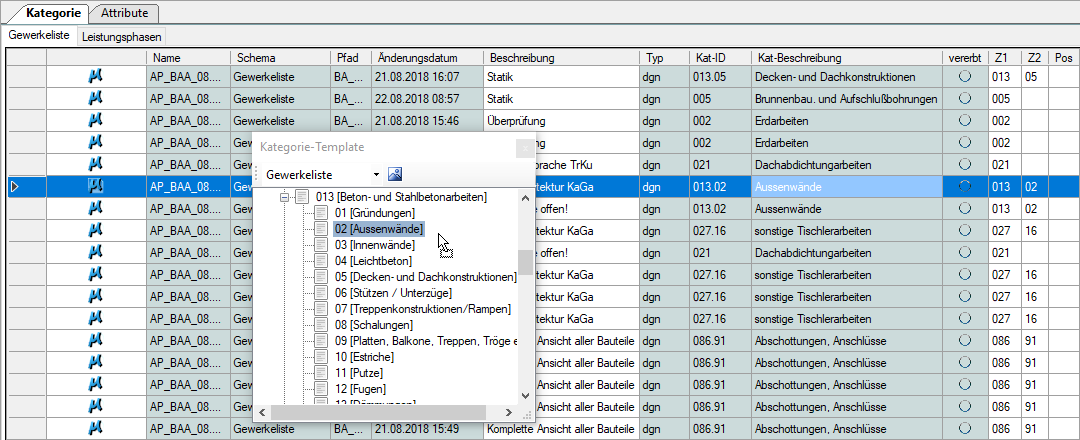The image size is (1080, 440).
Task: Click document icon beside 08 [Schalungen]
Action: pos(321,324)
